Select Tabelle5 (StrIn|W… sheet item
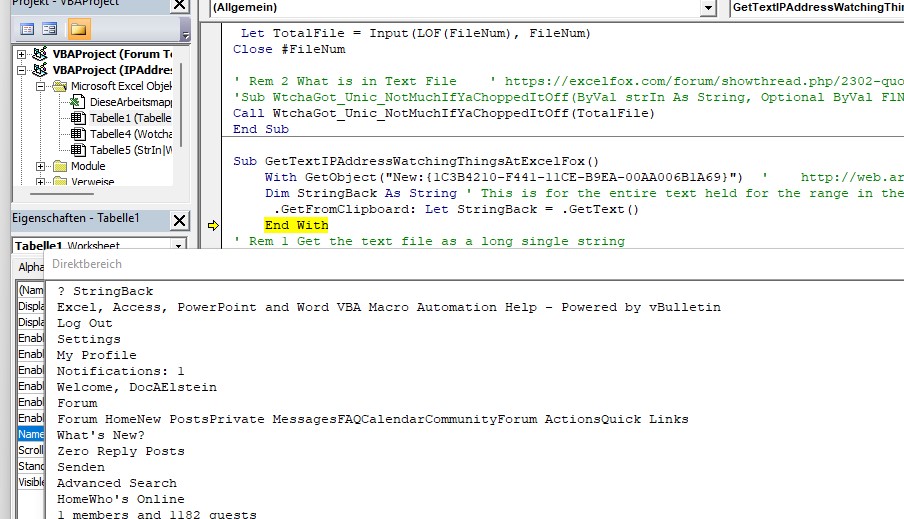This screenshot has height=519, width=904. pyautogui.click(x=131, y=151)
